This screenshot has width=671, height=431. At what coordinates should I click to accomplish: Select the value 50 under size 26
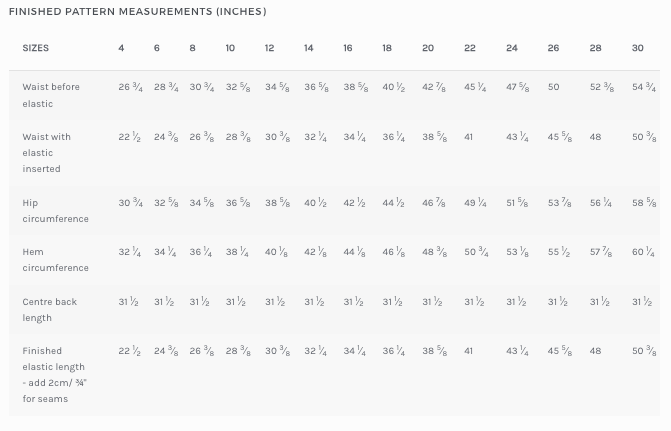pyautogui.click(x=553, y=87)
